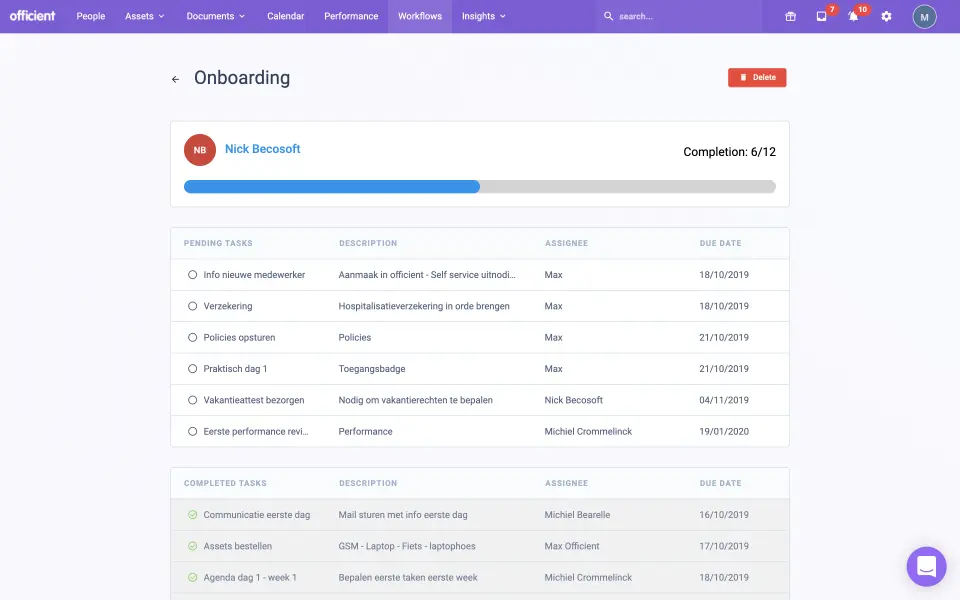Select the Max Officient assignee cell
This screenshot has width=960, height=600.
click(572, 546)
